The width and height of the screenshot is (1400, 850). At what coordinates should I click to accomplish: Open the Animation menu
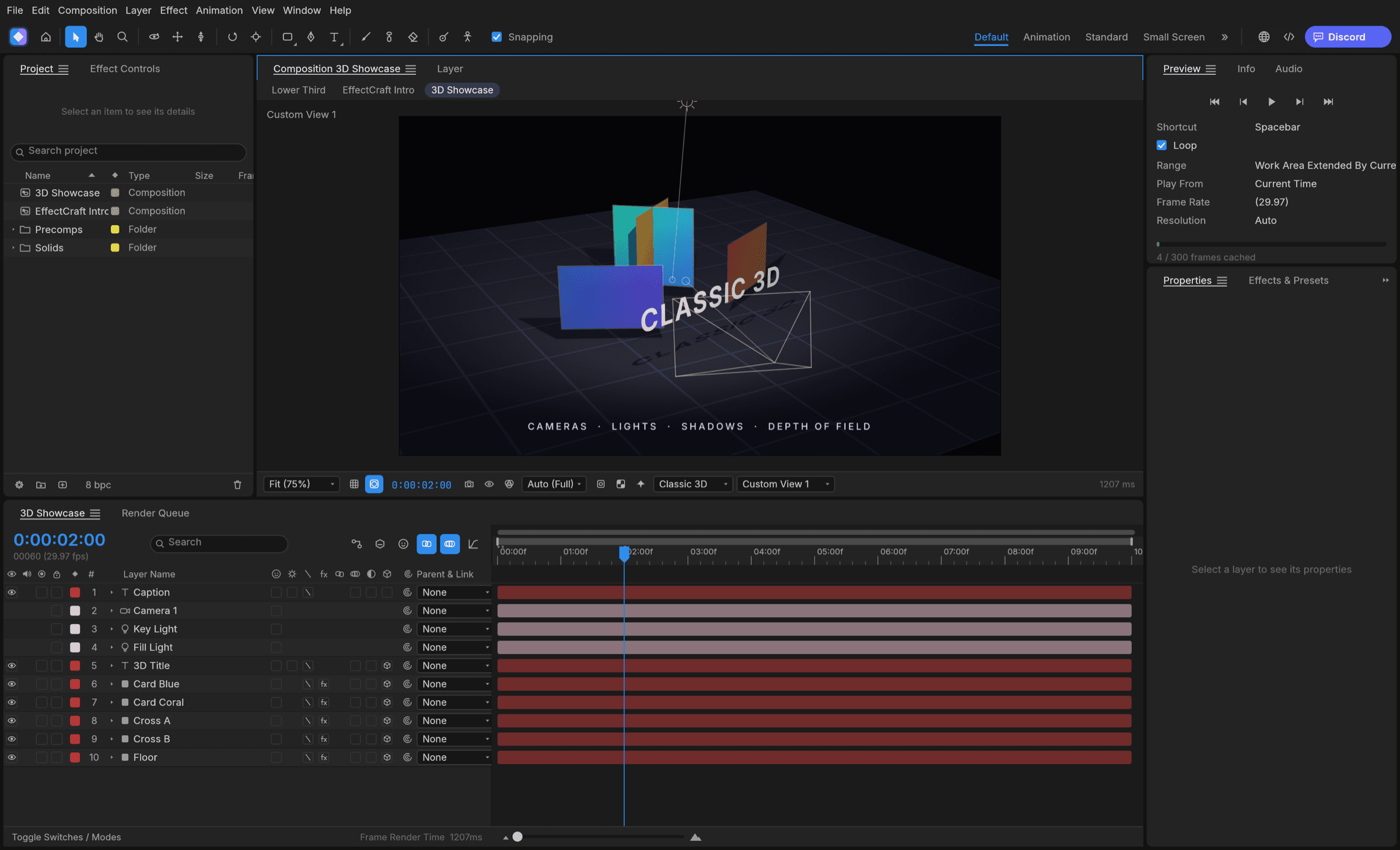pyautogui.click(x=219, y=10)
